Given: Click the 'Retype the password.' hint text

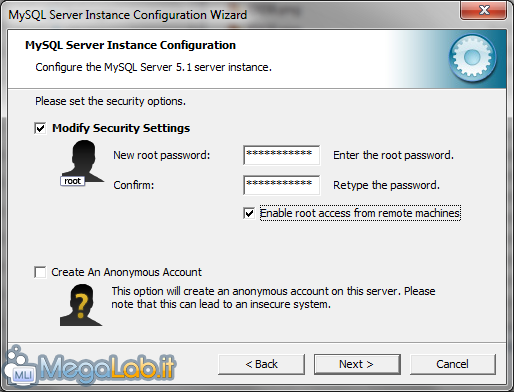Looking at the screenshot, I should [386, 185].
